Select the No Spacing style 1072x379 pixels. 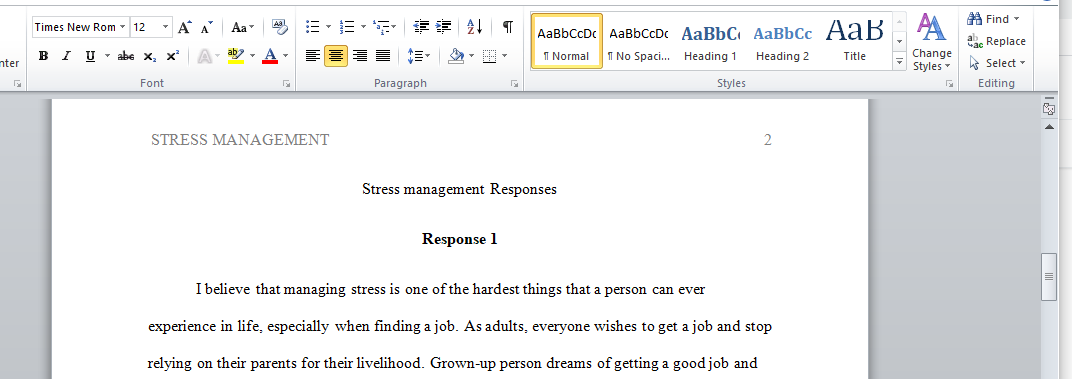click(639, 42)
